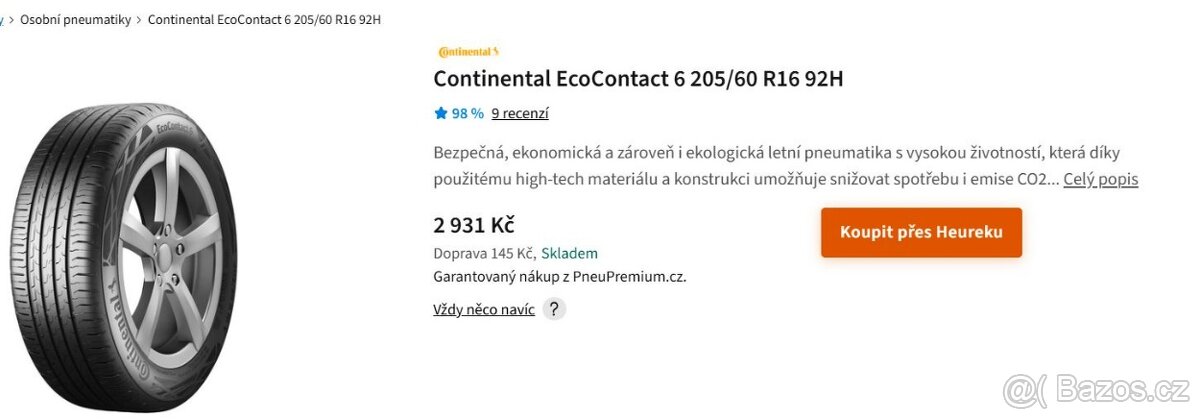The image size is (1200, 419).
Task: Click the Continental brand logo
Action: (x=468, y=51)
